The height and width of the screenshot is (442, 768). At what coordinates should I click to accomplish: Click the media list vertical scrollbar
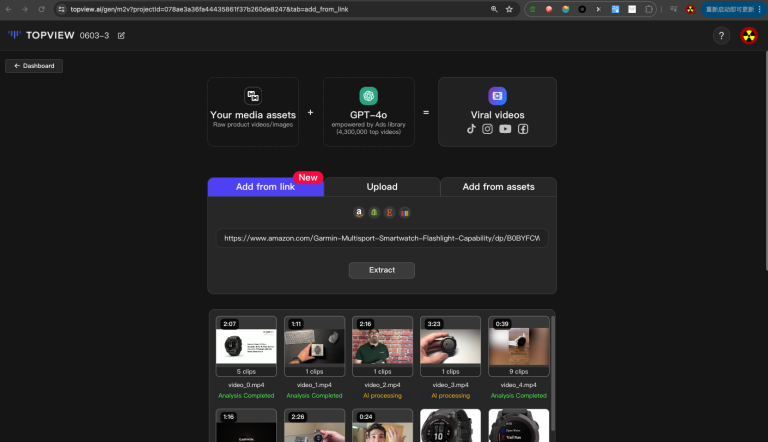553,370
